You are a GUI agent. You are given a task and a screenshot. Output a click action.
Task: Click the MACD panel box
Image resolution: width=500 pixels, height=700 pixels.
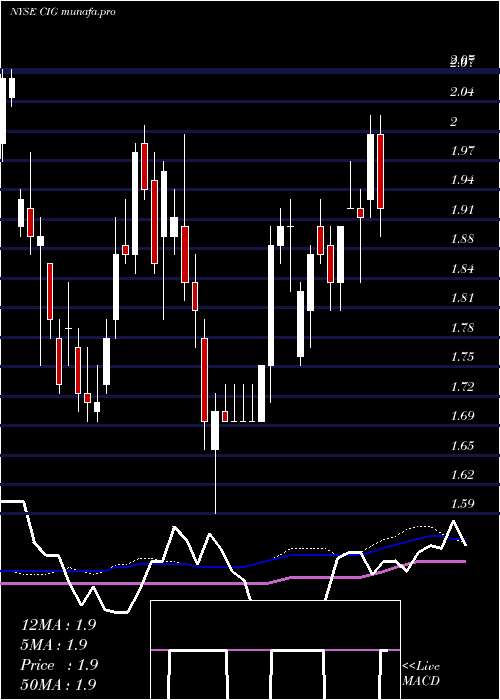coord(275,650)
